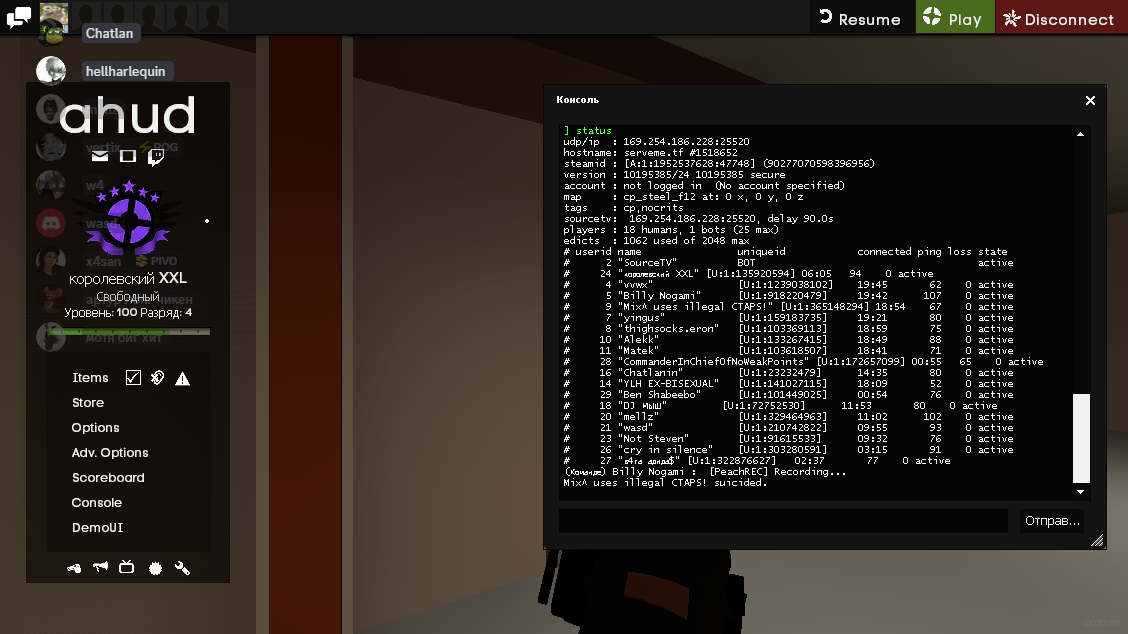Click the warning triangle icon beside Items
The image size is (1128, 634).
coord(183,378)
